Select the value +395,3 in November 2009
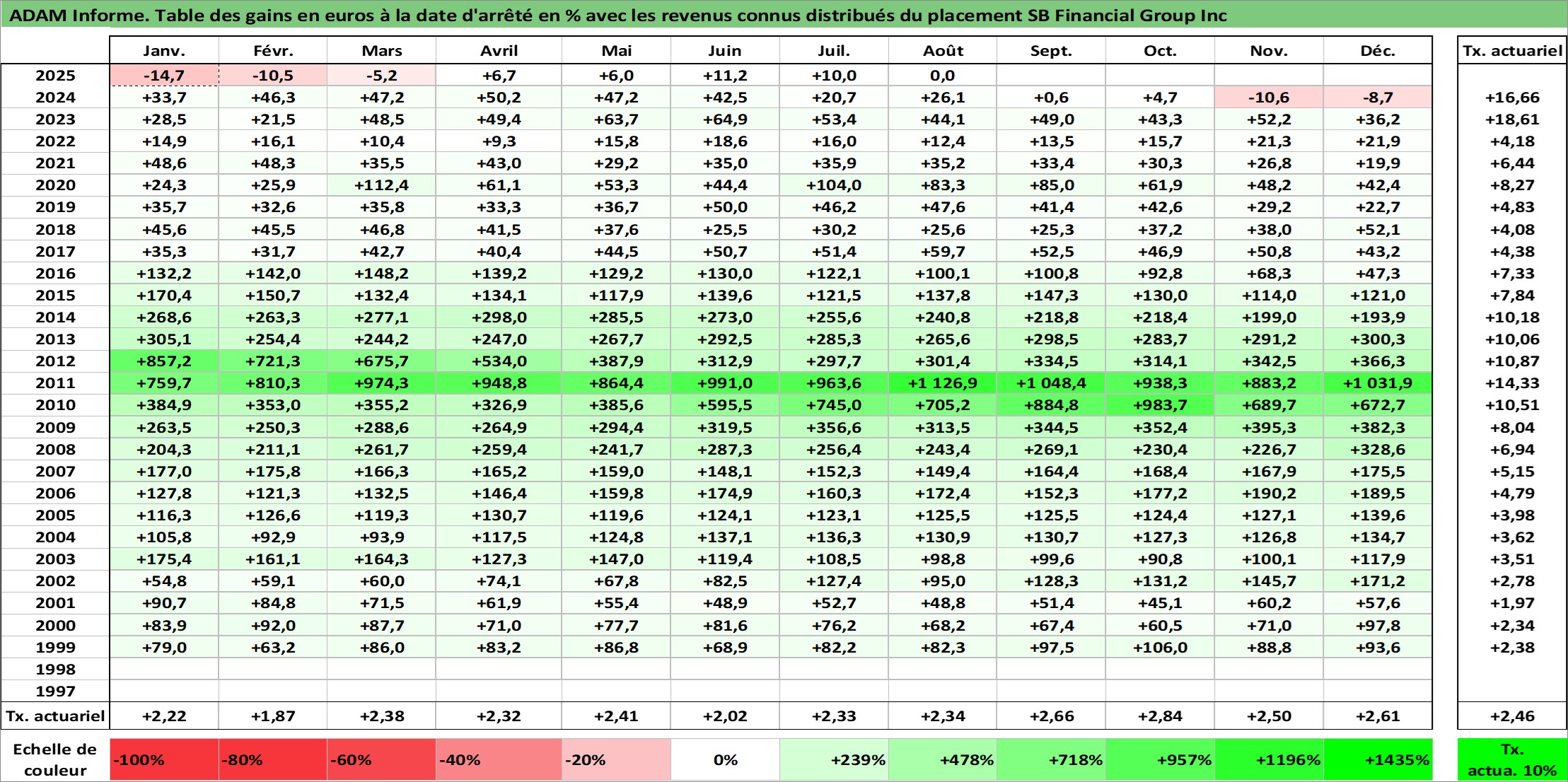The height and width of the screenshot is (782, 1568). pos(1269,428)
